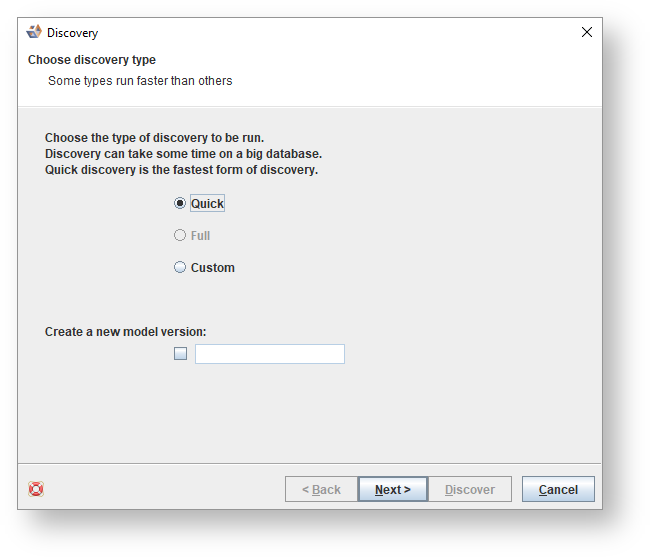Choose the Custom discovery radio button

click(x=180, y=267)
